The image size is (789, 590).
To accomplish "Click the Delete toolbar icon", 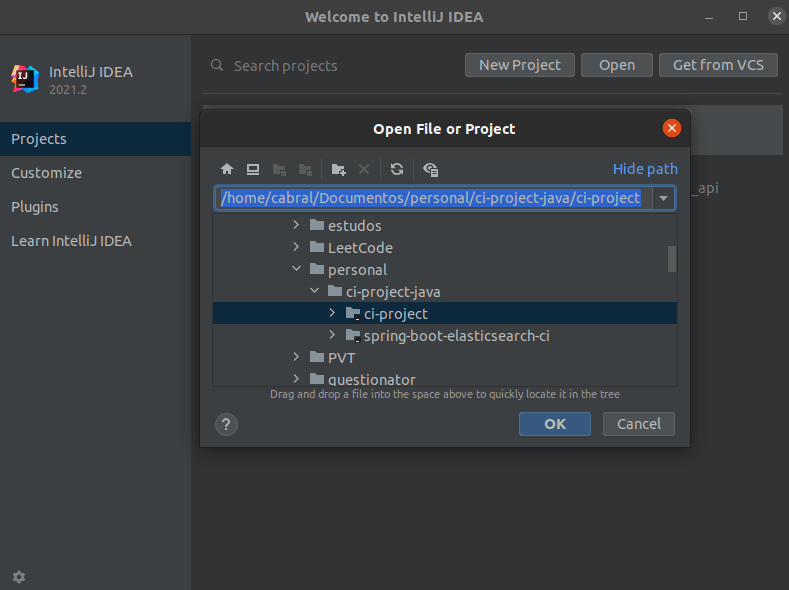I will 364,169.
